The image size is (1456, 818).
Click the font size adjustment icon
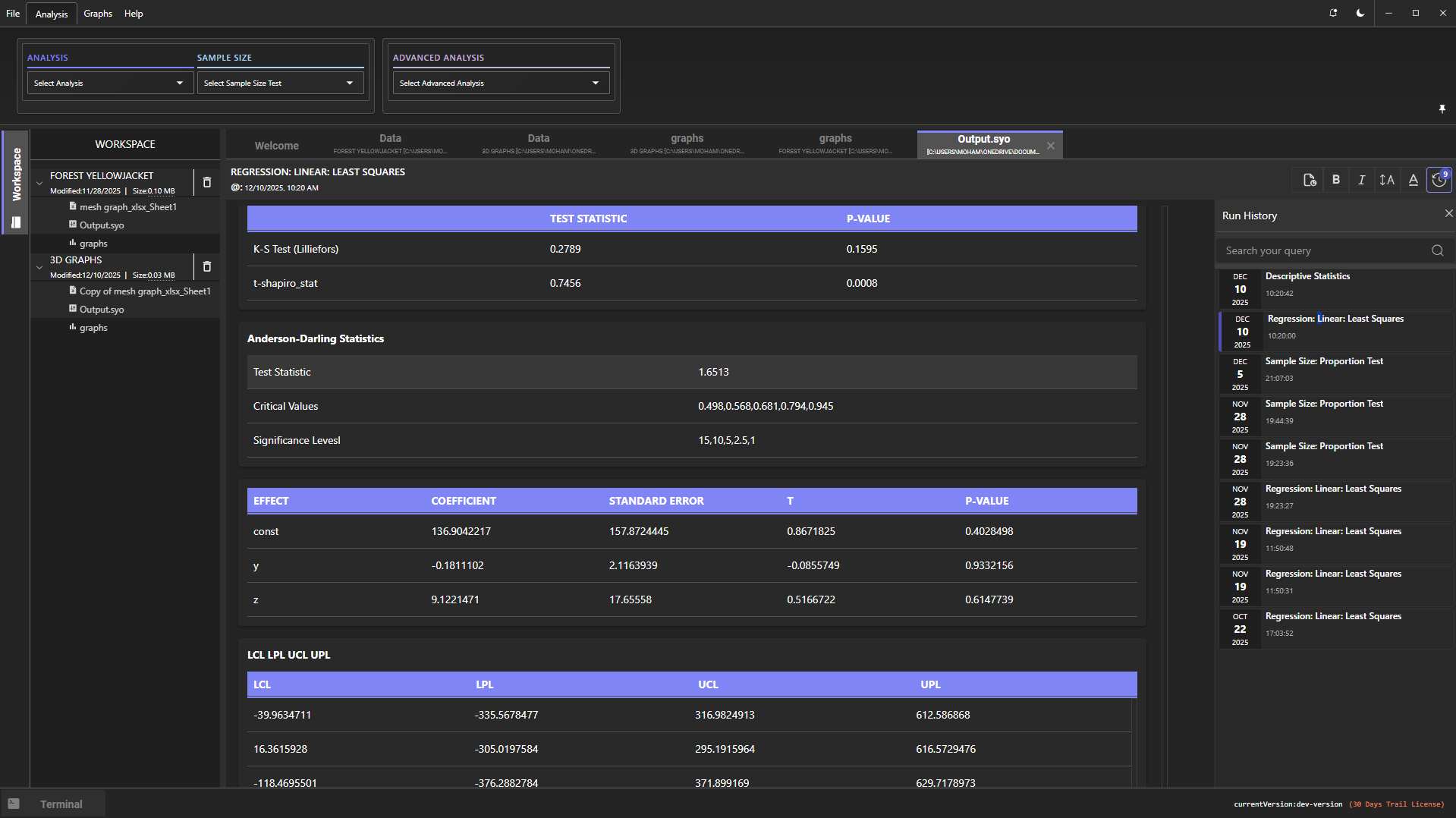point(1387,180)
